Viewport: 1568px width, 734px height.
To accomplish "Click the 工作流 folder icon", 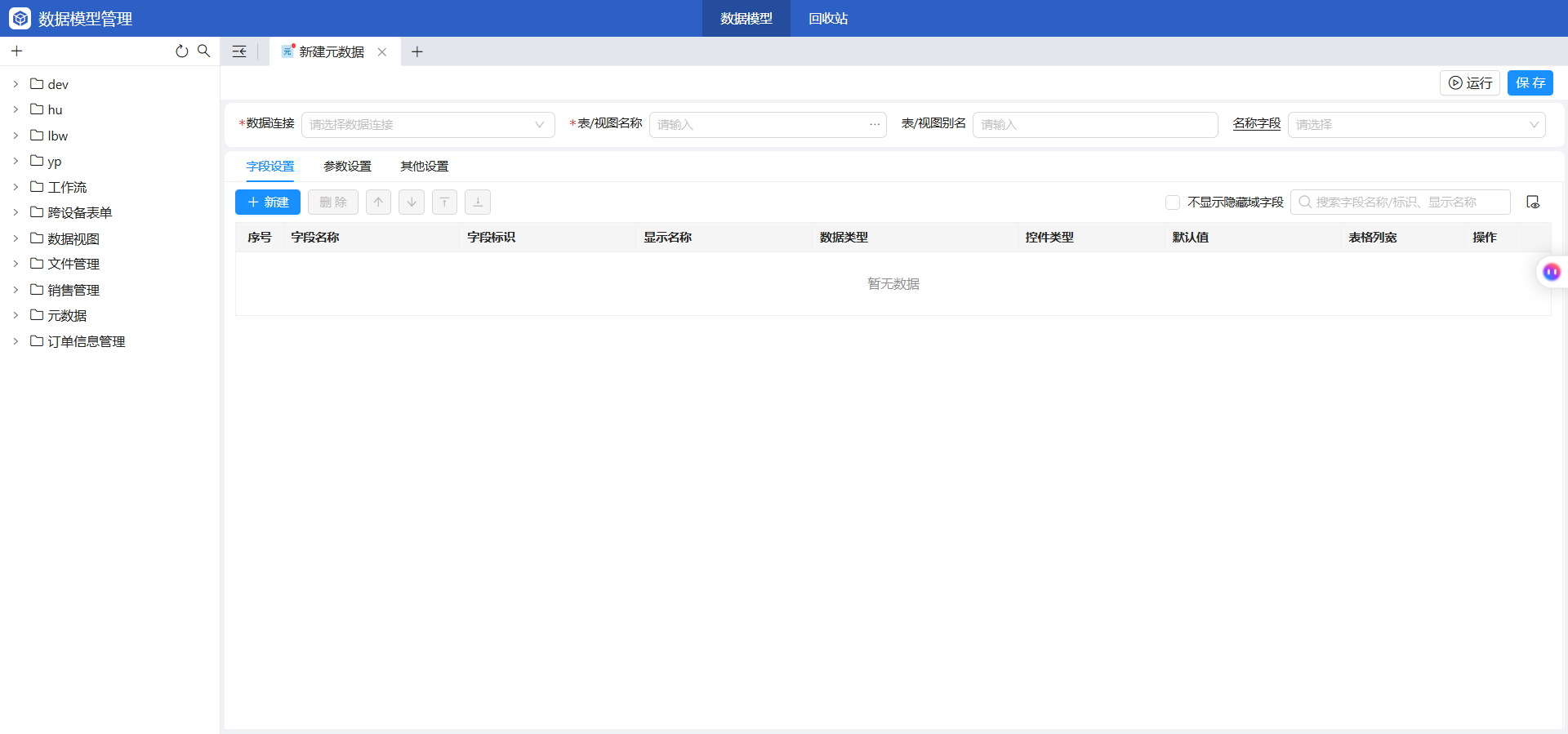I will point(37,186).
